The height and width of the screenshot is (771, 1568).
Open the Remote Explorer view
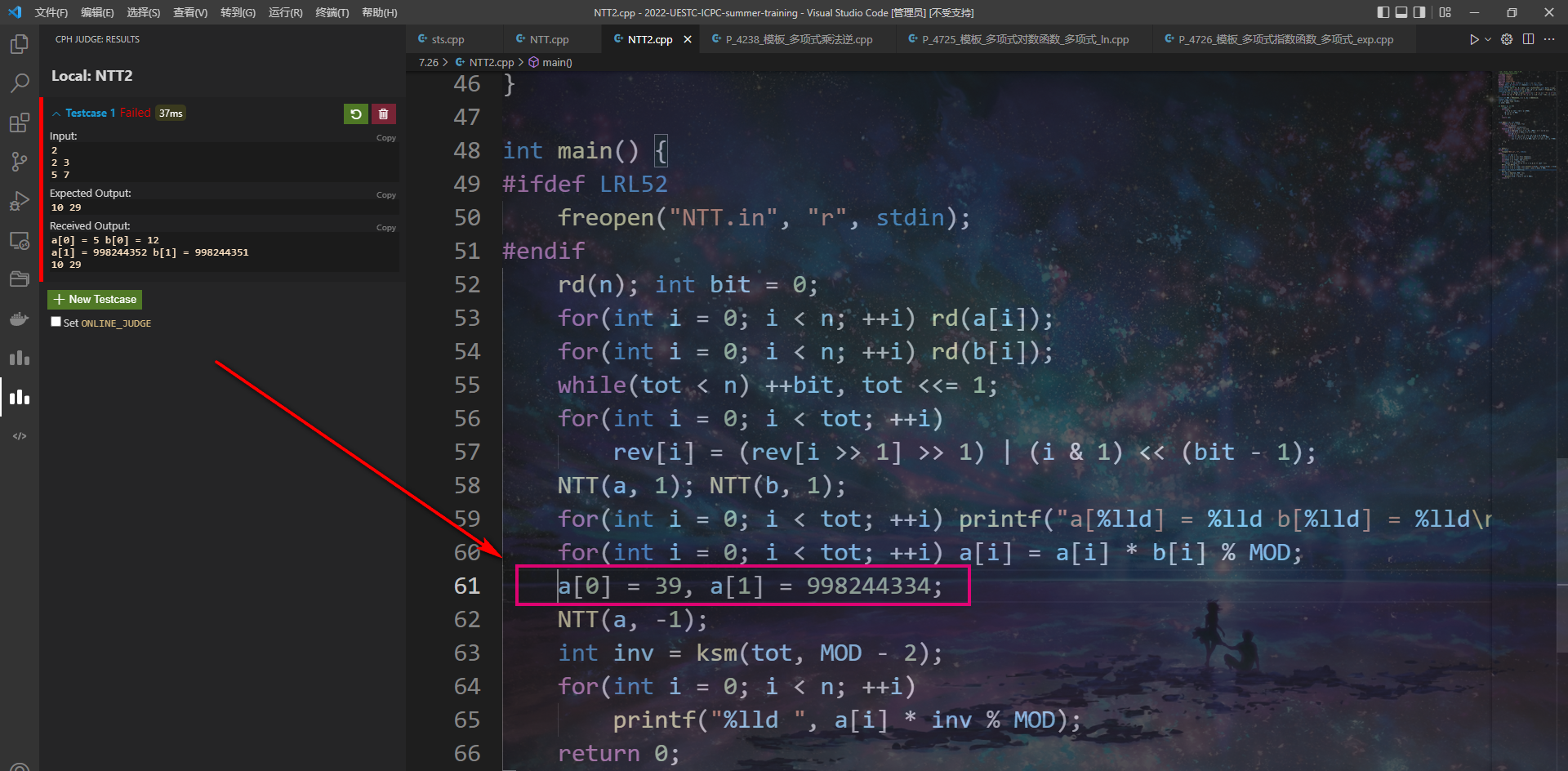pyautogui.click(x=19, y=240)
